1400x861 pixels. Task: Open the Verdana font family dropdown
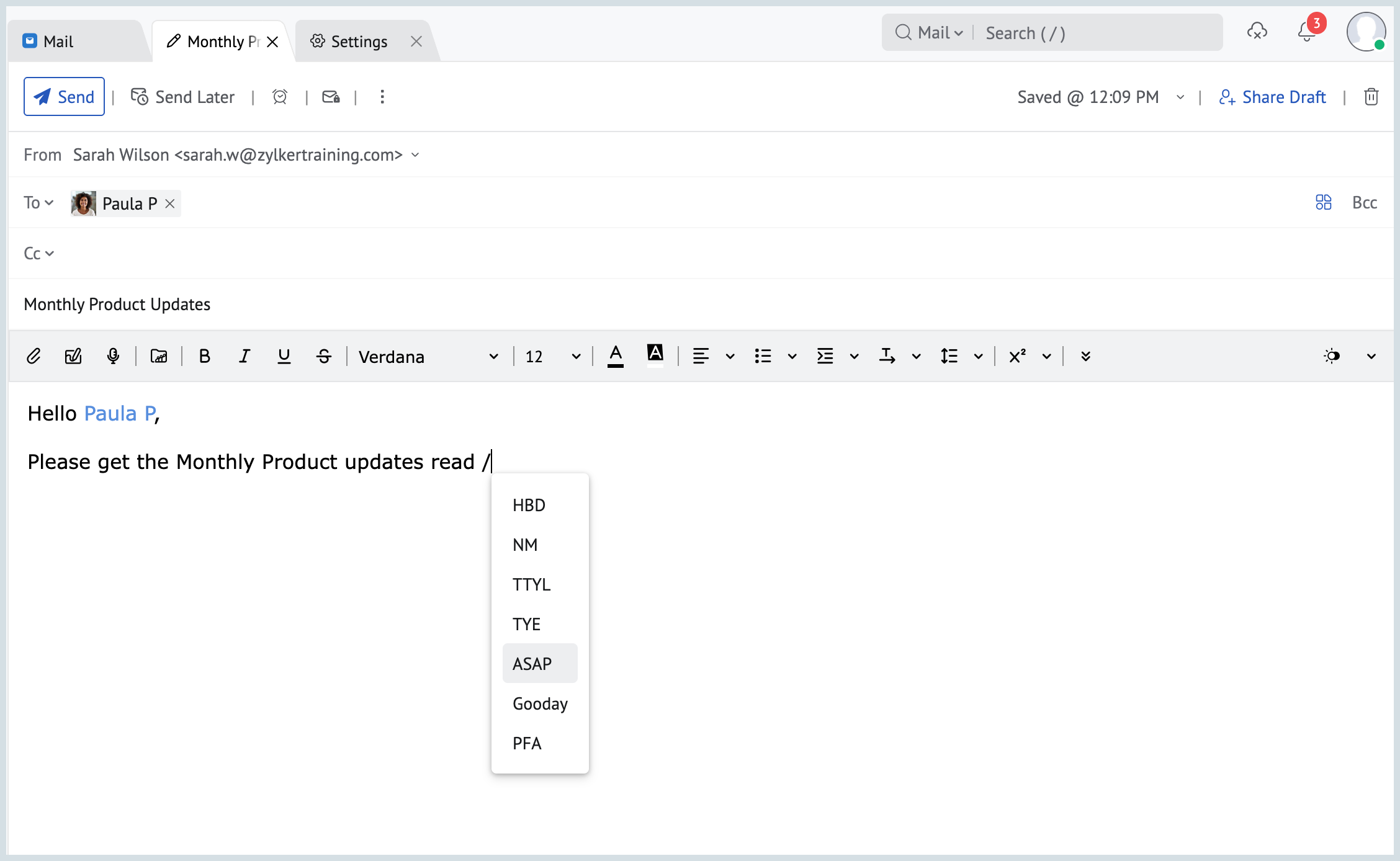point(428,357)
